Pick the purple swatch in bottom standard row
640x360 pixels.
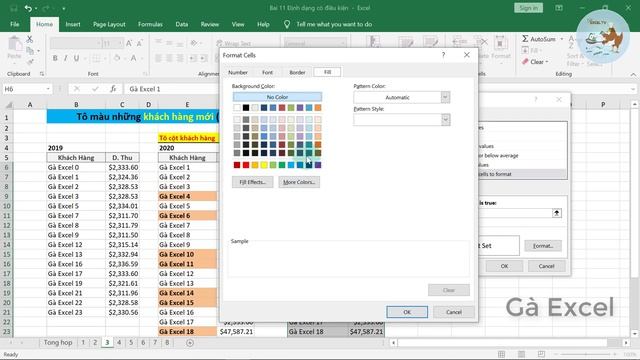[x=318, y=165]
